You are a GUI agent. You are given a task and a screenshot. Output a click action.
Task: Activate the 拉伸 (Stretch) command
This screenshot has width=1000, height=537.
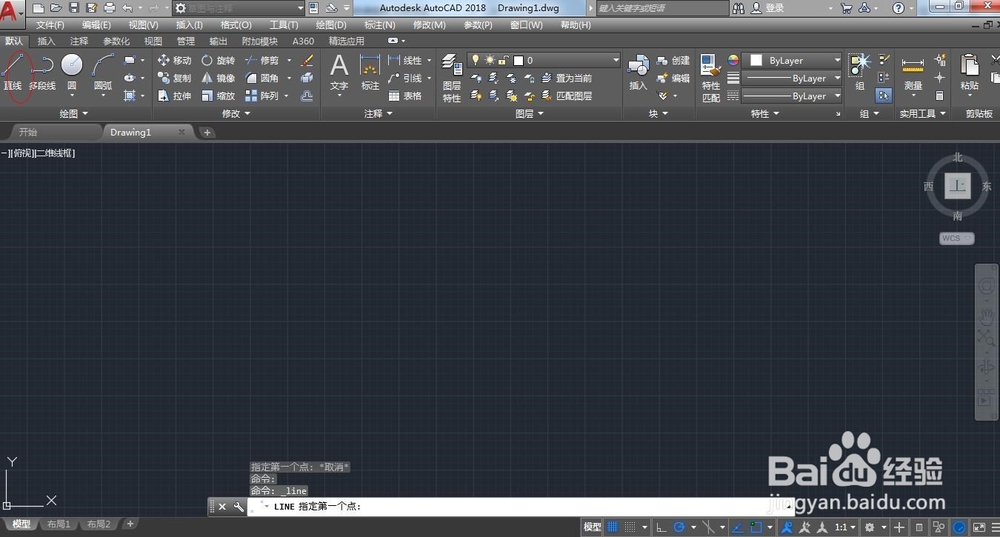(x=174, y=96)
